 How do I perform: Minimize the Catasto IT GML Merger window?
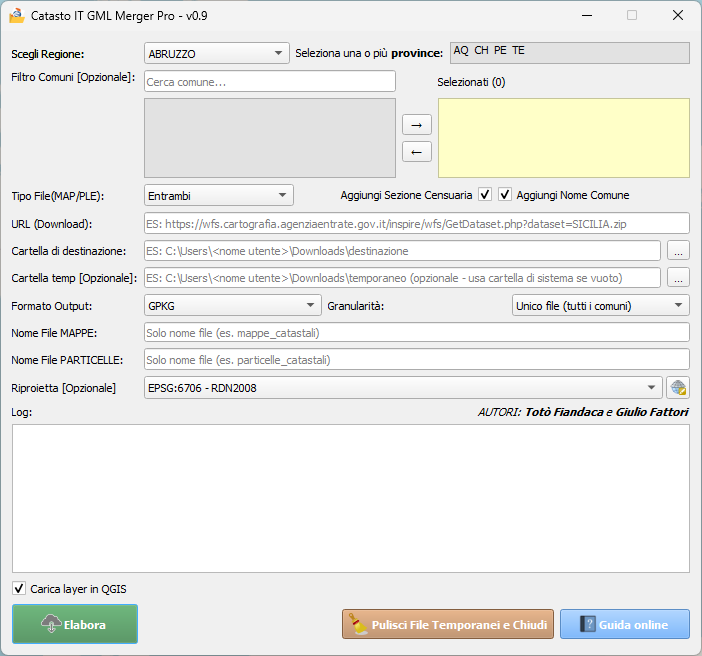587,16
